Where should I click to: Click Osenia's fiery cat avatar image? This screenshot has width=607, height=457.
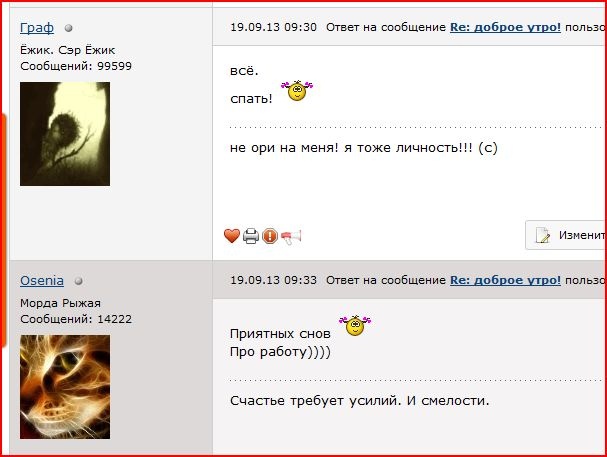65,387
